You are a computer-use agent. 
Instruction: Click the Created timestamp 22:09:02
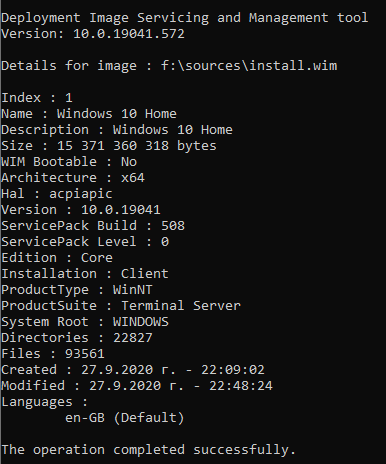coord(233,370)
